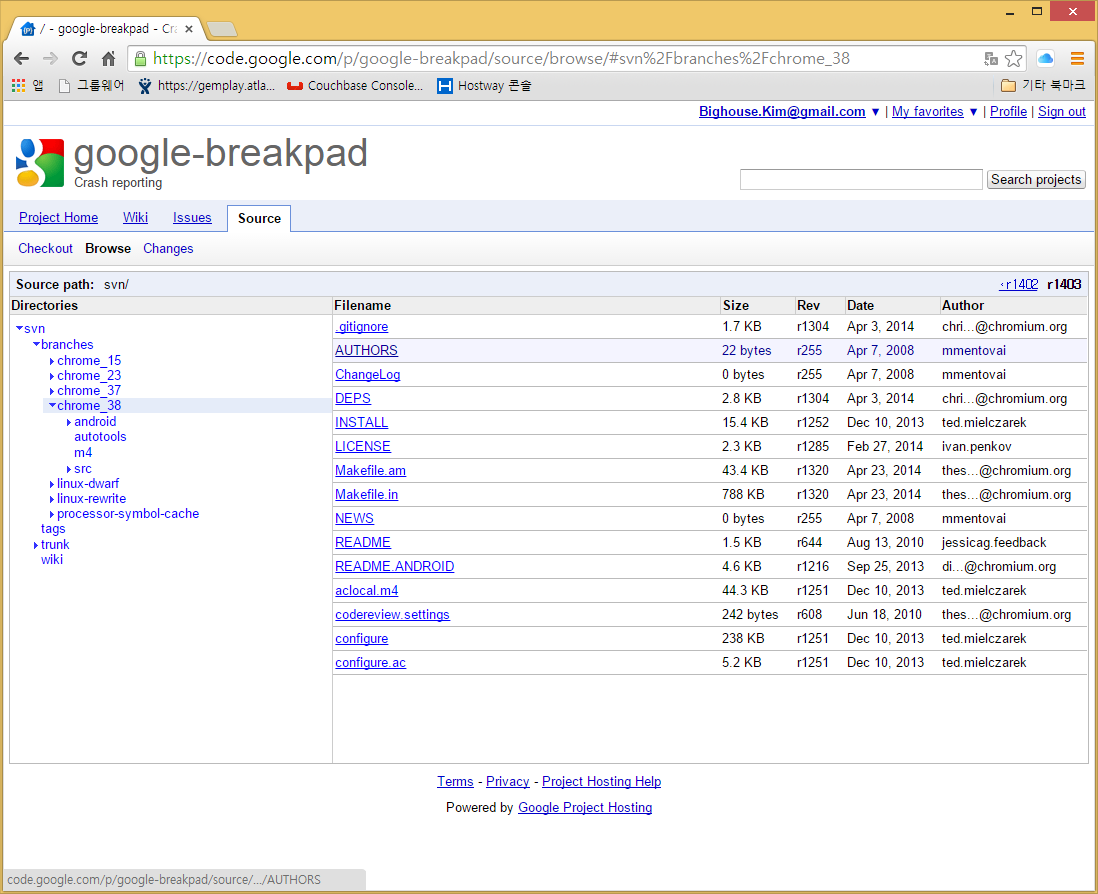Expand the chrome_37 folder arrow
1098x894 pixels.
52,391
